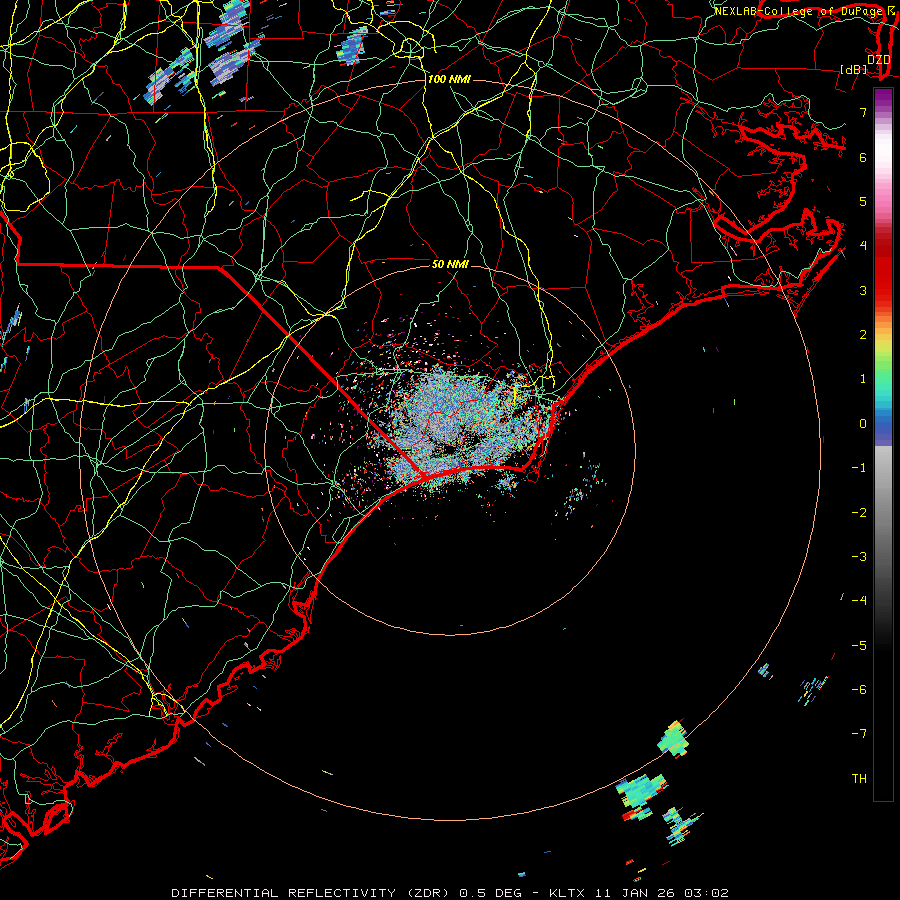Click the 3 value on the dB scale

click(863, 290)
